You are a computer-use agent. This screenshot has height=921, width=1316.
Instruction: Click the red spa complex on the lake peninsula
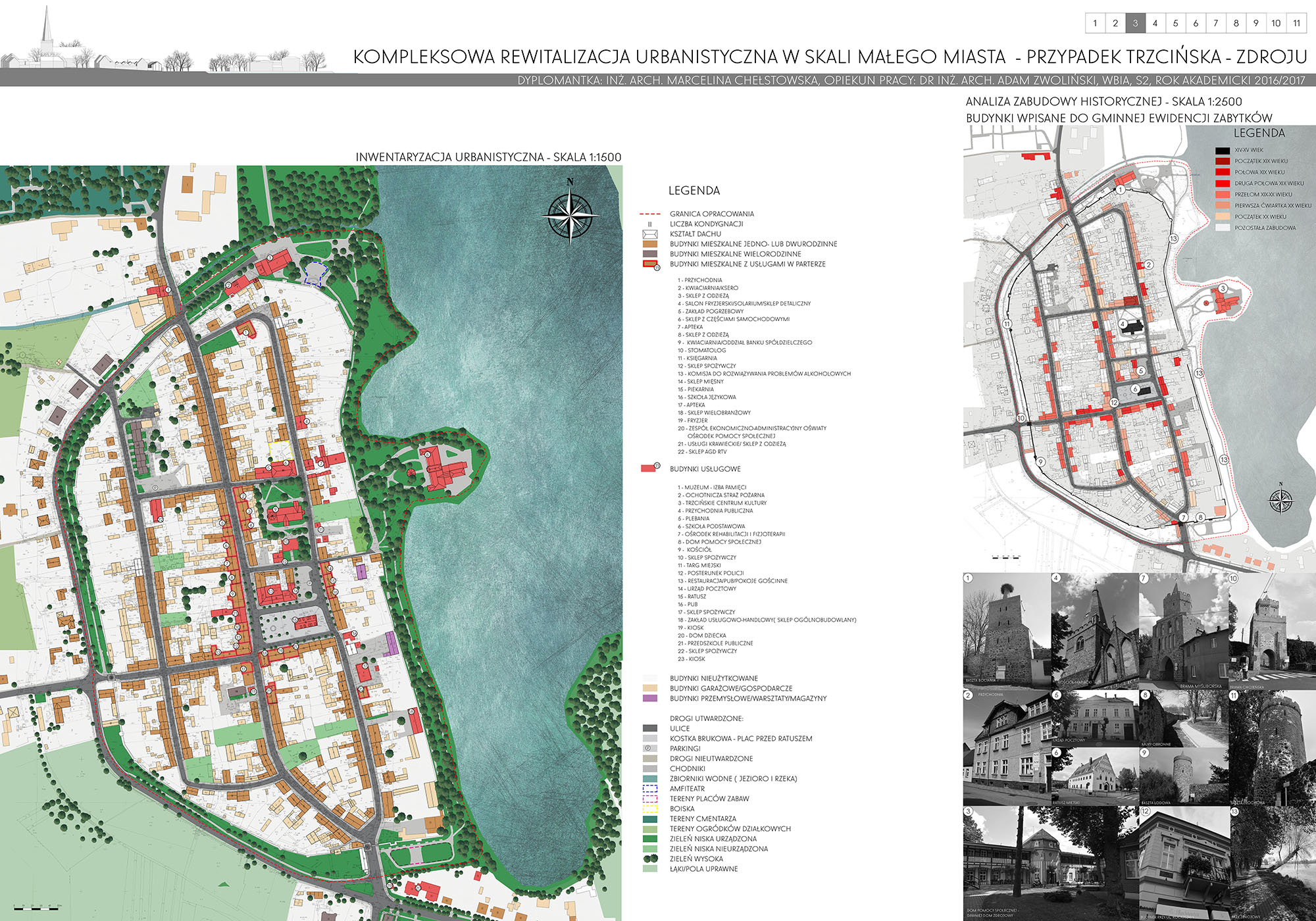click(446, 470)
